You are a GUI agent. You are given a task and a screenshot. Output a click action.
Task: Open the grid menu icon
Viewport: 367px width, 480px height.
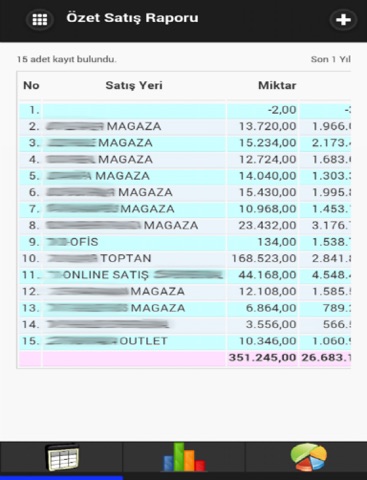click(x=40, y=20)
